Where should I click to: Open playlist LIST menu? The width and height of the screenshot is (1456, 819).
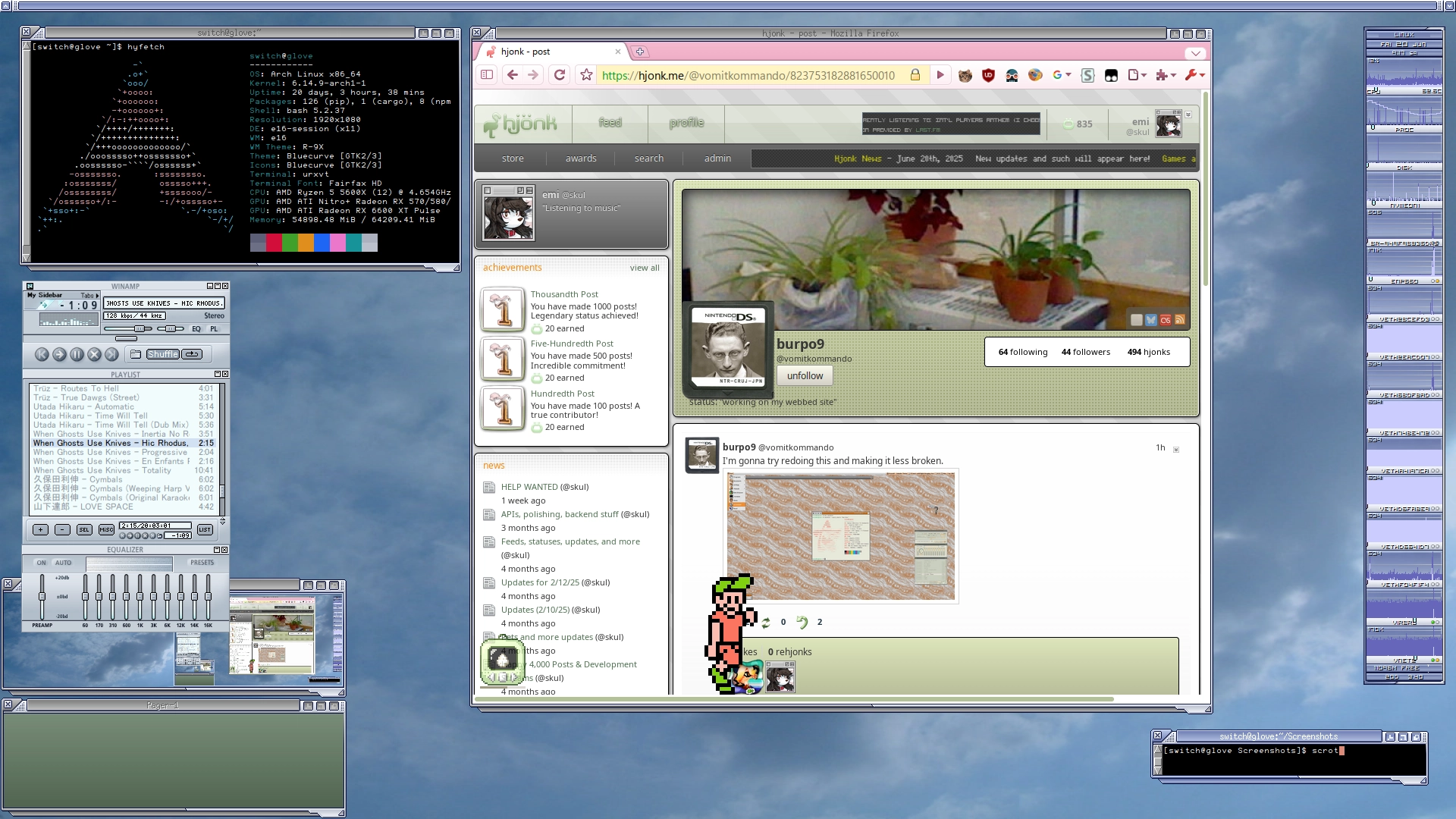pos(205,530)
